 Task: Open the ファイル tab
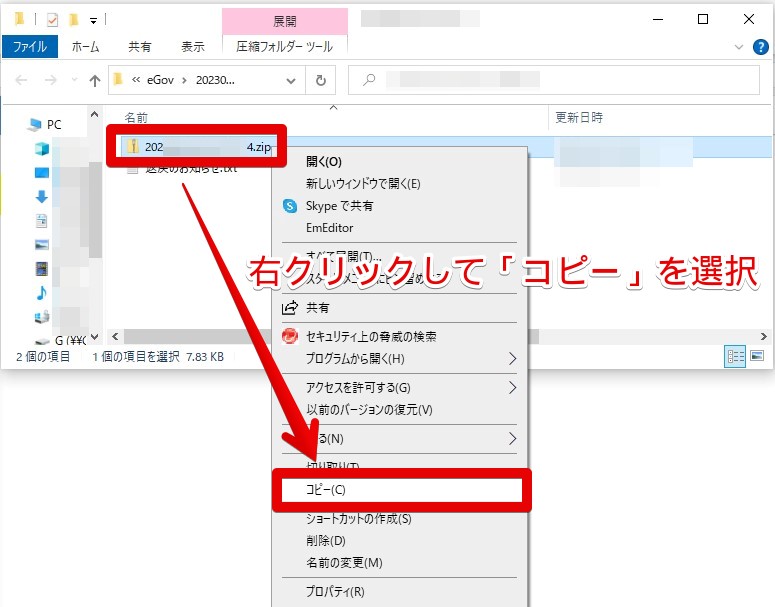pos(30,46)
